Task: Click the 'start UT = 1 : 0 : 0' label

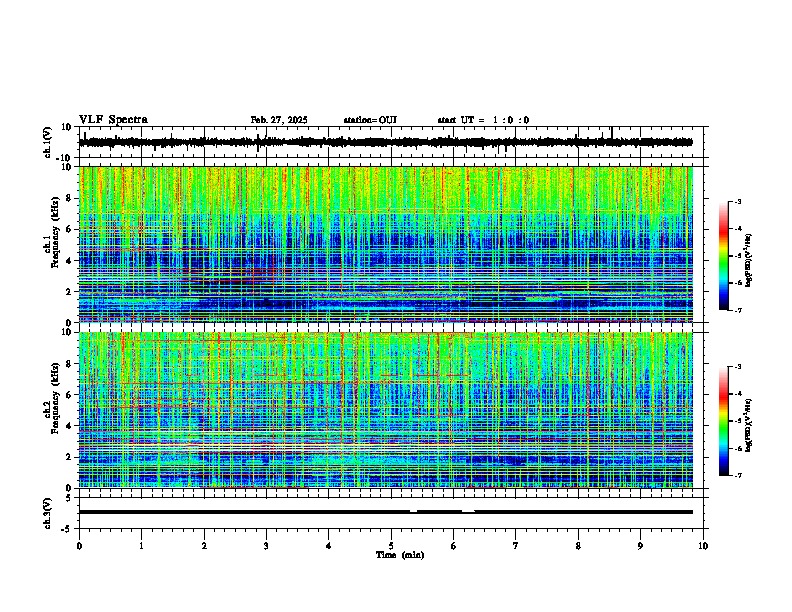Action: (483, 120)
